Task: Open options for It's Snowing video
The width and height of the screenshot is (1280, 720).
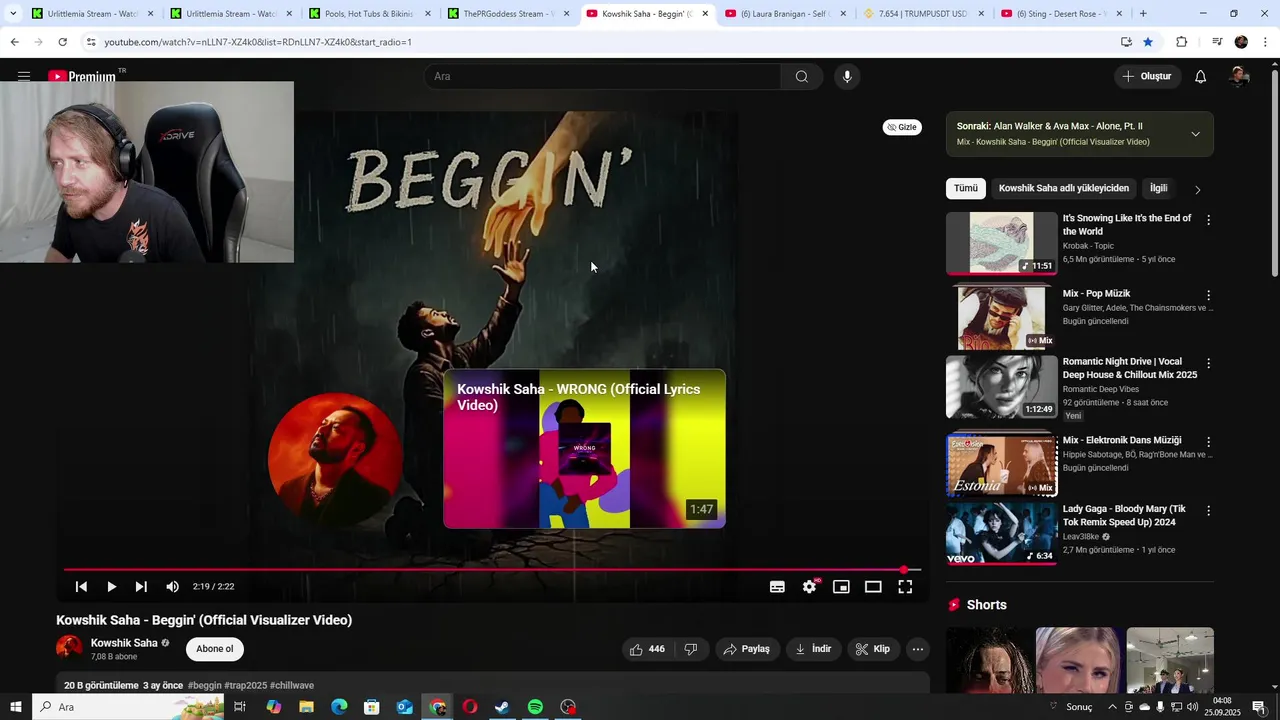Action: point(1208,220)
